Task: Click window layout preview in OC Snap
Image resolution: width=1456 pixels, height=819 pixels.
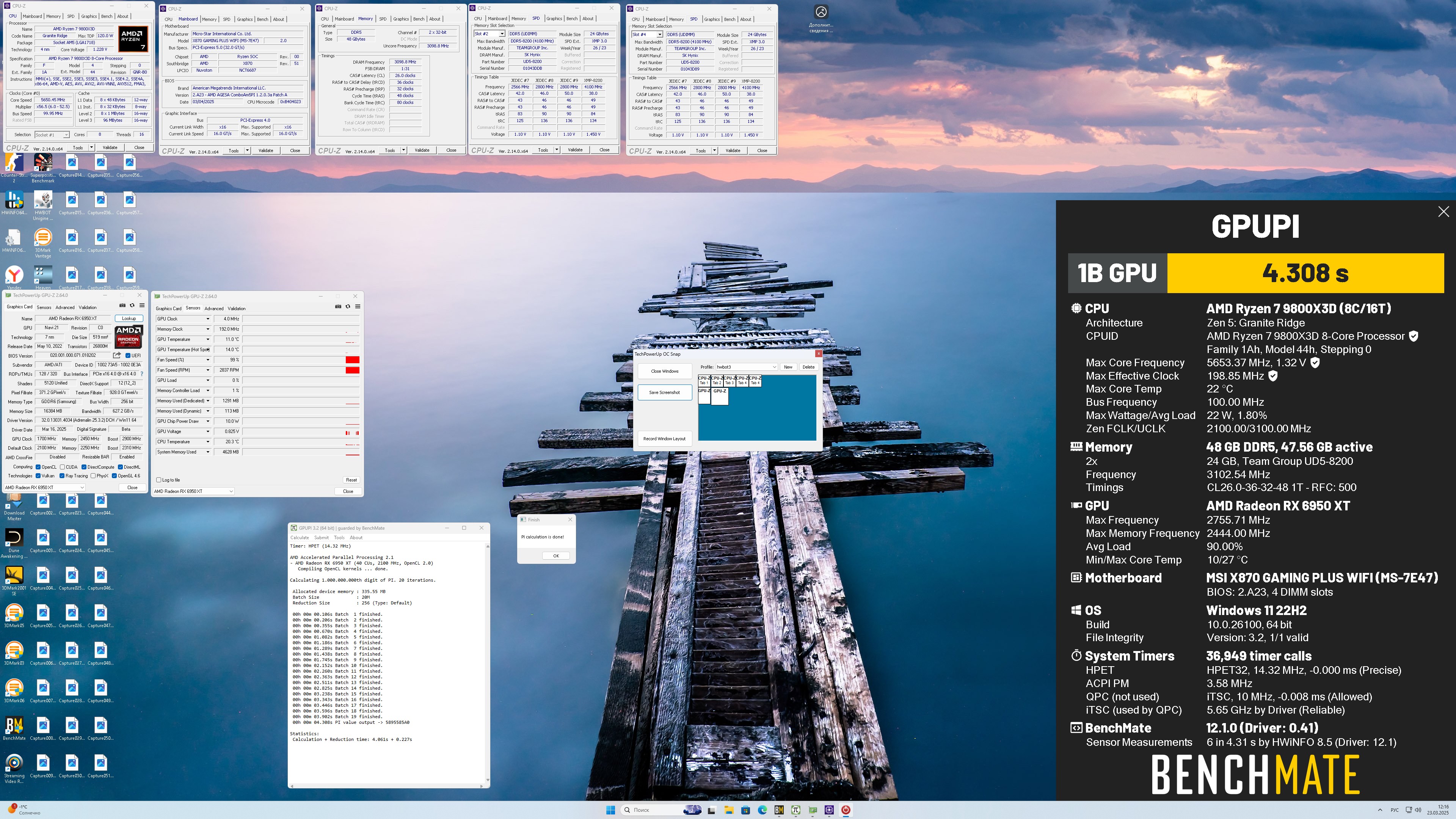Action: pos(757,408)
